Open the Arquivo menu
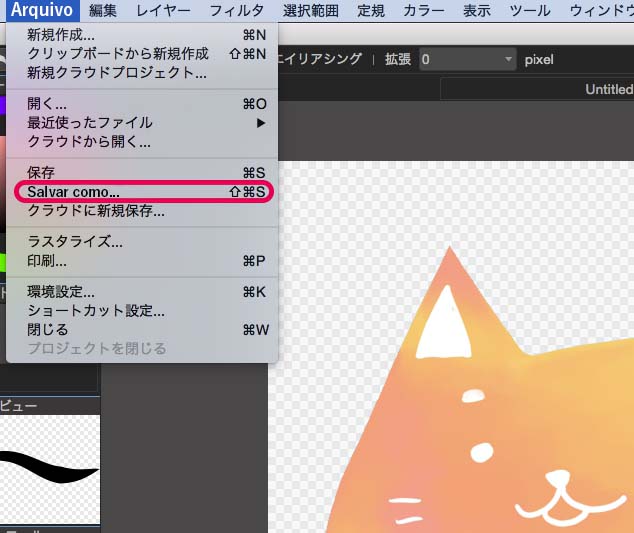 (x=42, y=10)
